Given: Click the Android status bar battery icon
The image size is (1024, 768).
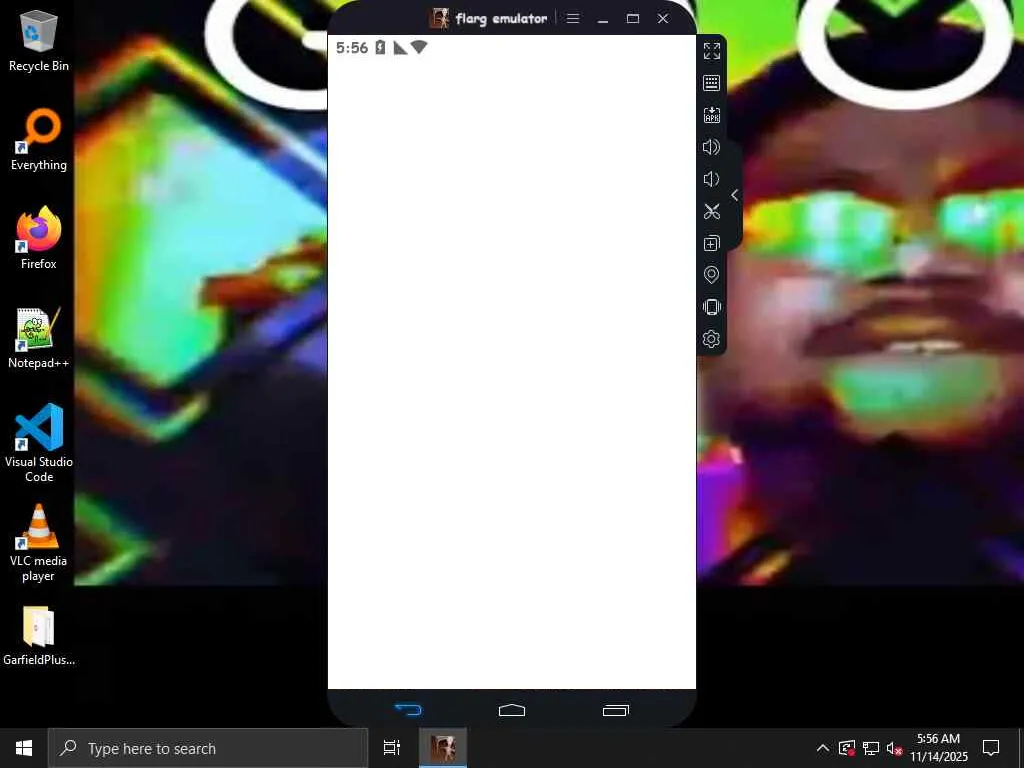Looking at the screenshot, I should coord(380,47).
